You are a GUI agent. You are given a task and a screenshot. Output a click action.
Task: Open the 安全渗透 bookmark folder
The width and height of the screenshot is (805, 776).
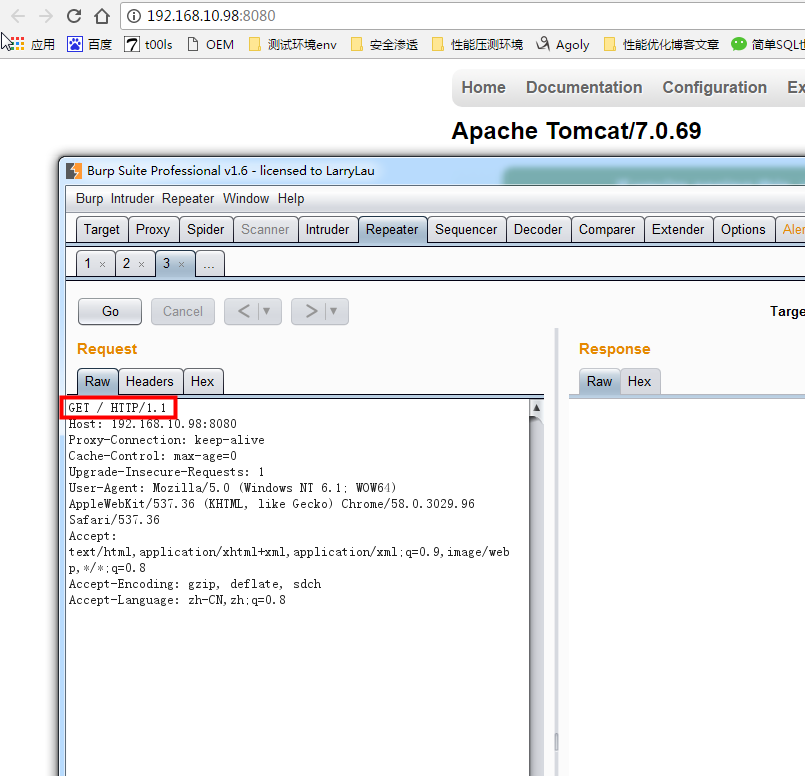384,45
